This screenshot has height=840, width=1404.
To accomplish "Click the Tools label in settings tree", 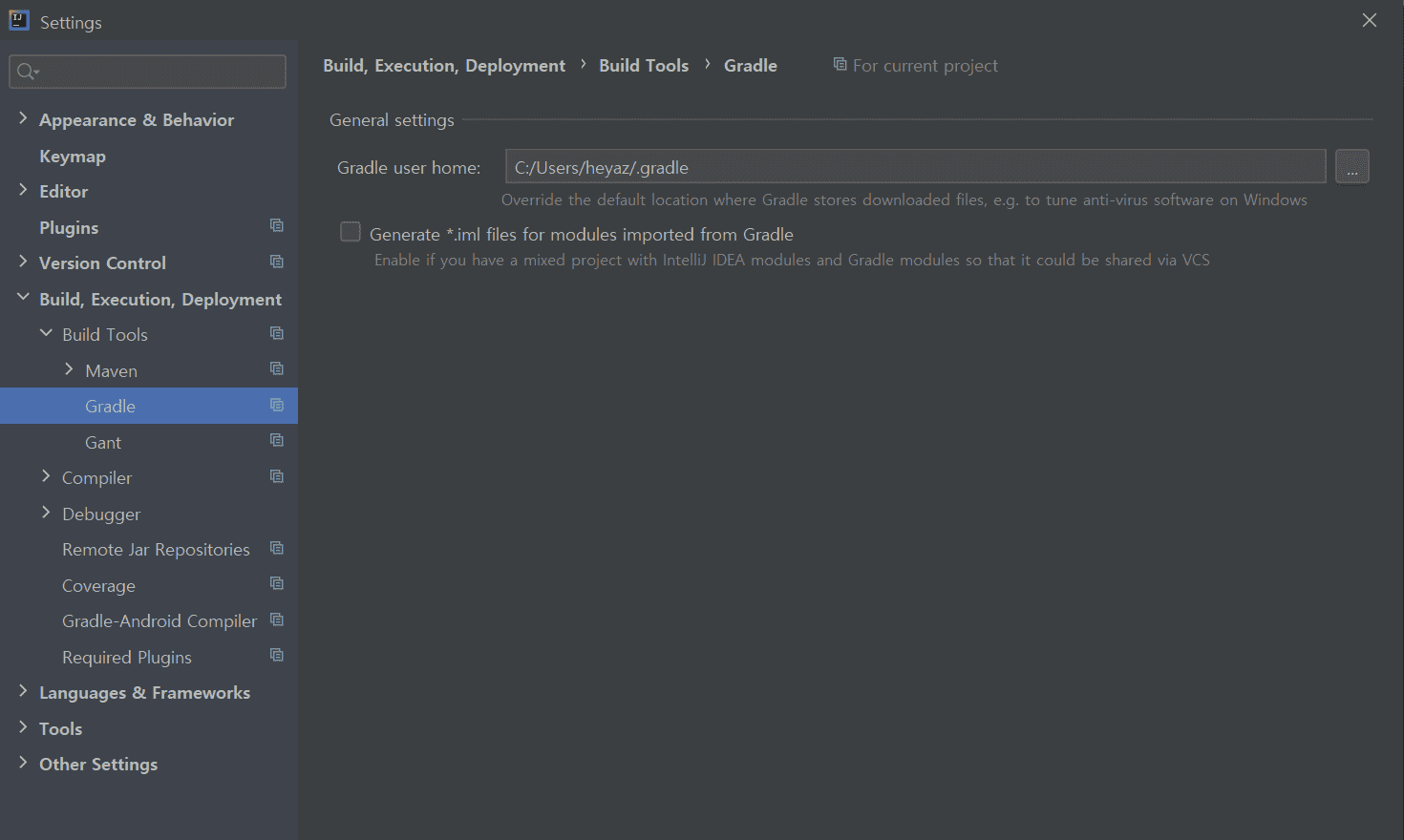I will 60,729.
